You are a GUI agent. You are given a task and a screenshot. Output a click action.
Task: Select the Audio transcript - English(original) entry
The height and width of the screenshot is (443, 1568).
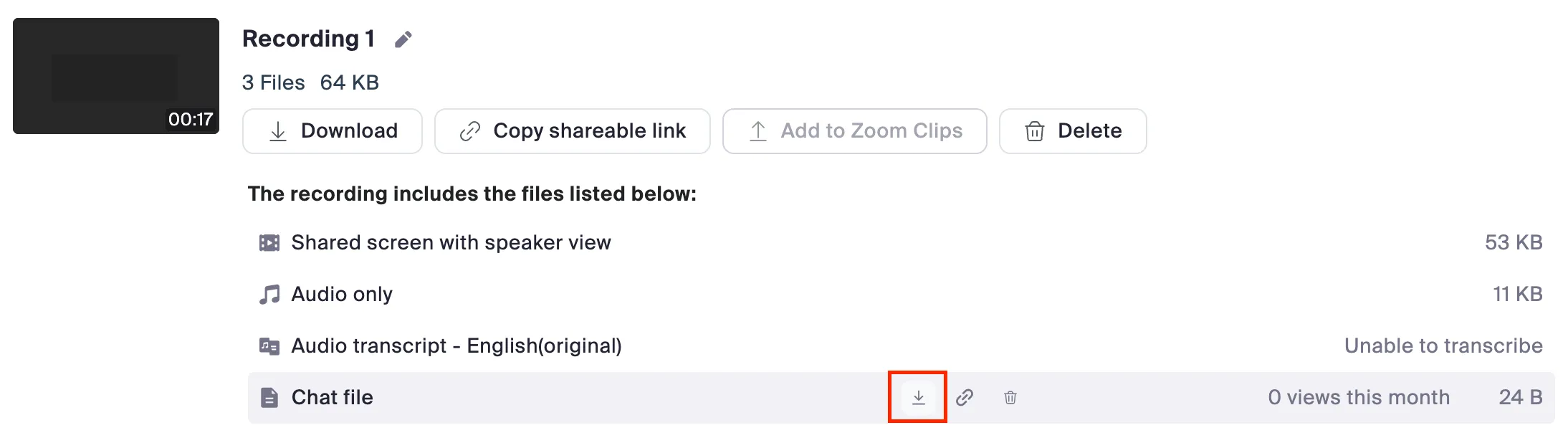pyautogui.click(x=456, y=346)
